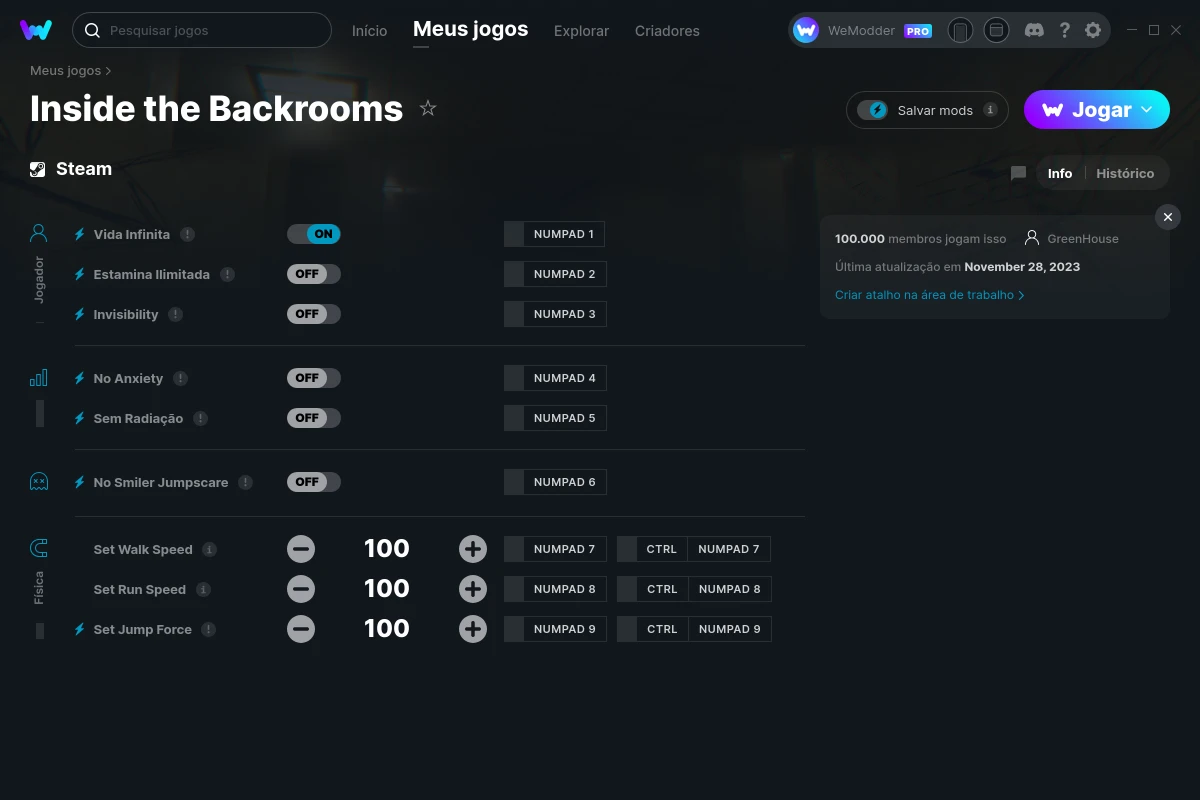Screen dimensions: 1200x800
Task: Click the GreenHouse author user icon
Action: 1032,238
